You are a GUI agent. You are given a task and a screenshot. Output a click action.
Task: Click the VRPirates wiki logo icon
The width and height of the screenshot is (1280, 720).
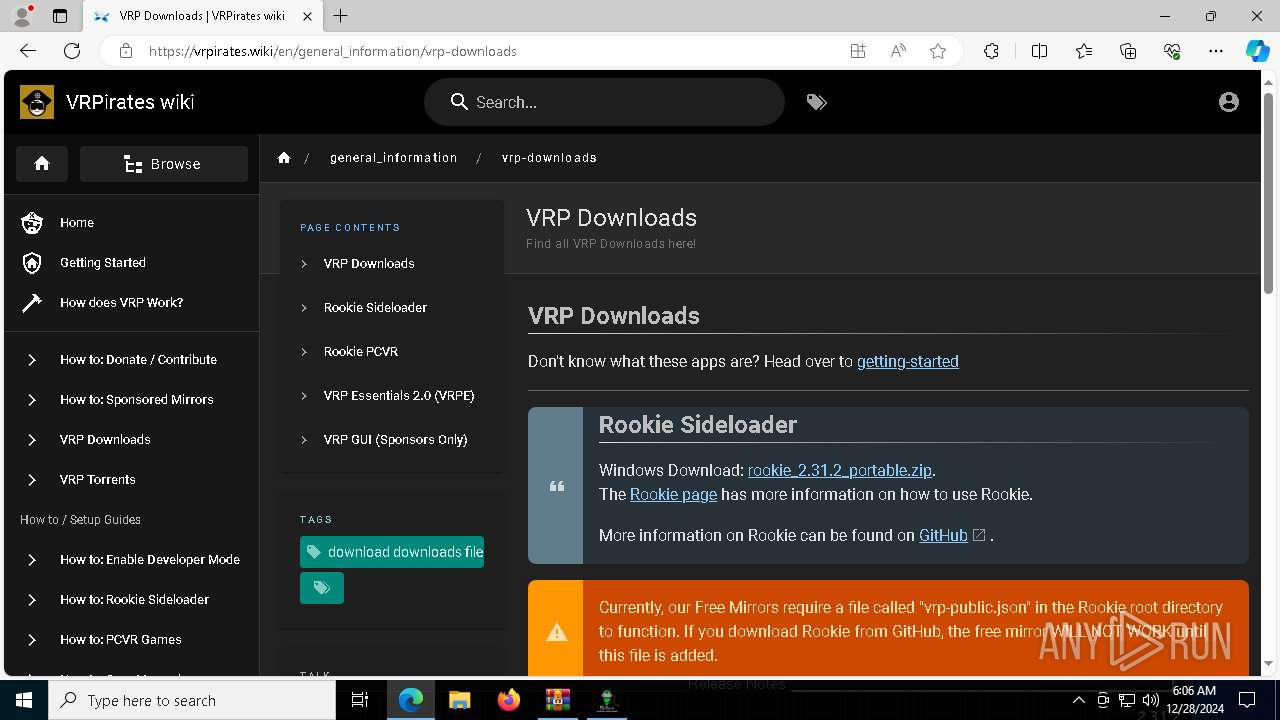click(x=37, y=102)
